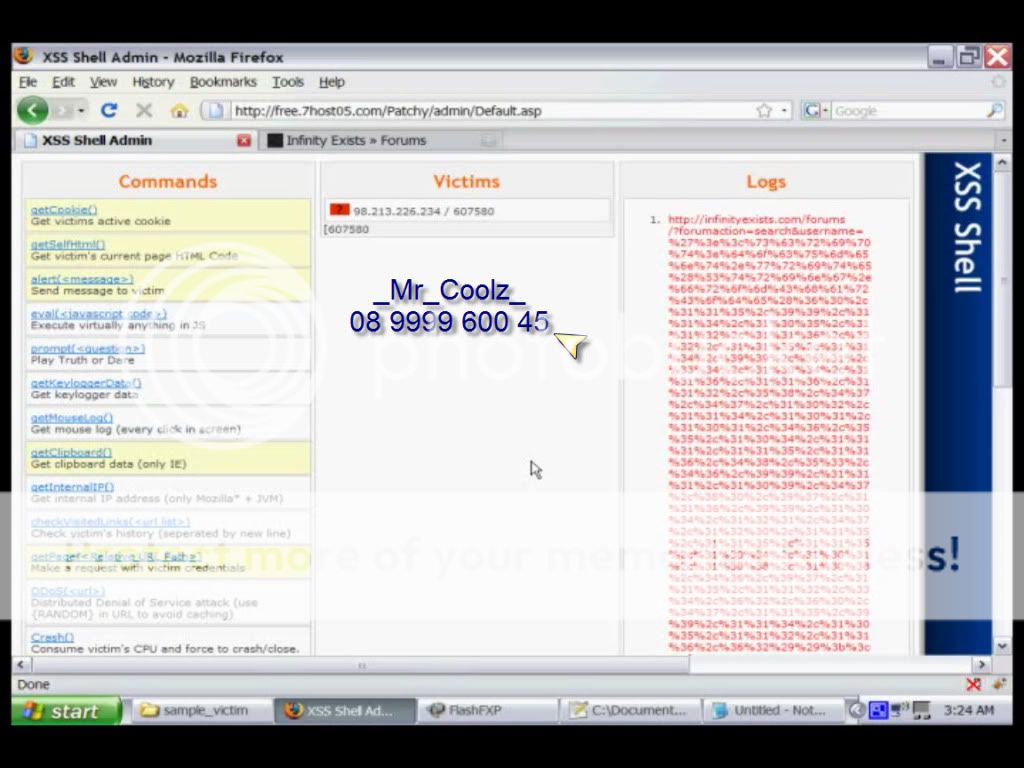Screen dimensions: 1024x768
Task: Click the orange icon at status bar's right end
Action: pyautogui.click(x=999, y=684)
